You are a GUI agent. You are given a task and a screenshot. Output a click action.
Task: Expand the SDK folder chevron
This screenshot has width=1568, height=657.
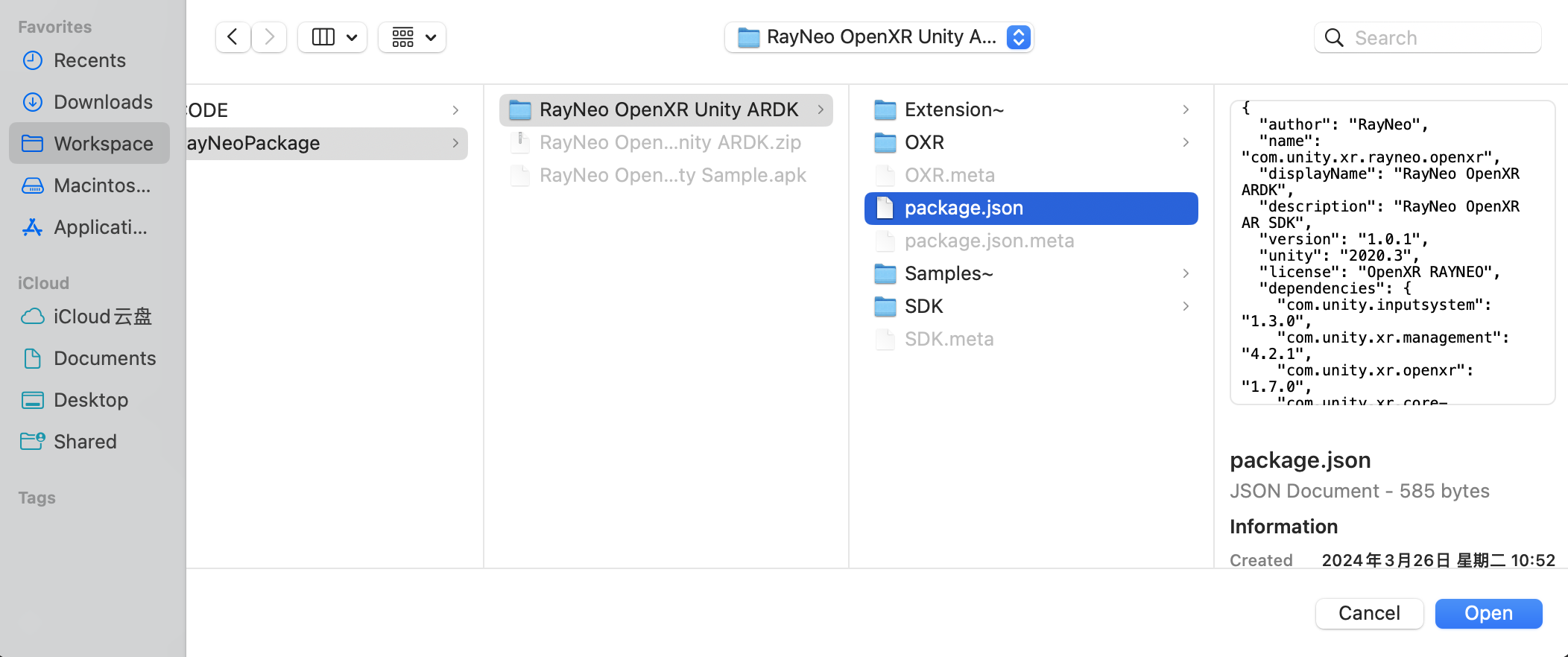point(1186,306)
